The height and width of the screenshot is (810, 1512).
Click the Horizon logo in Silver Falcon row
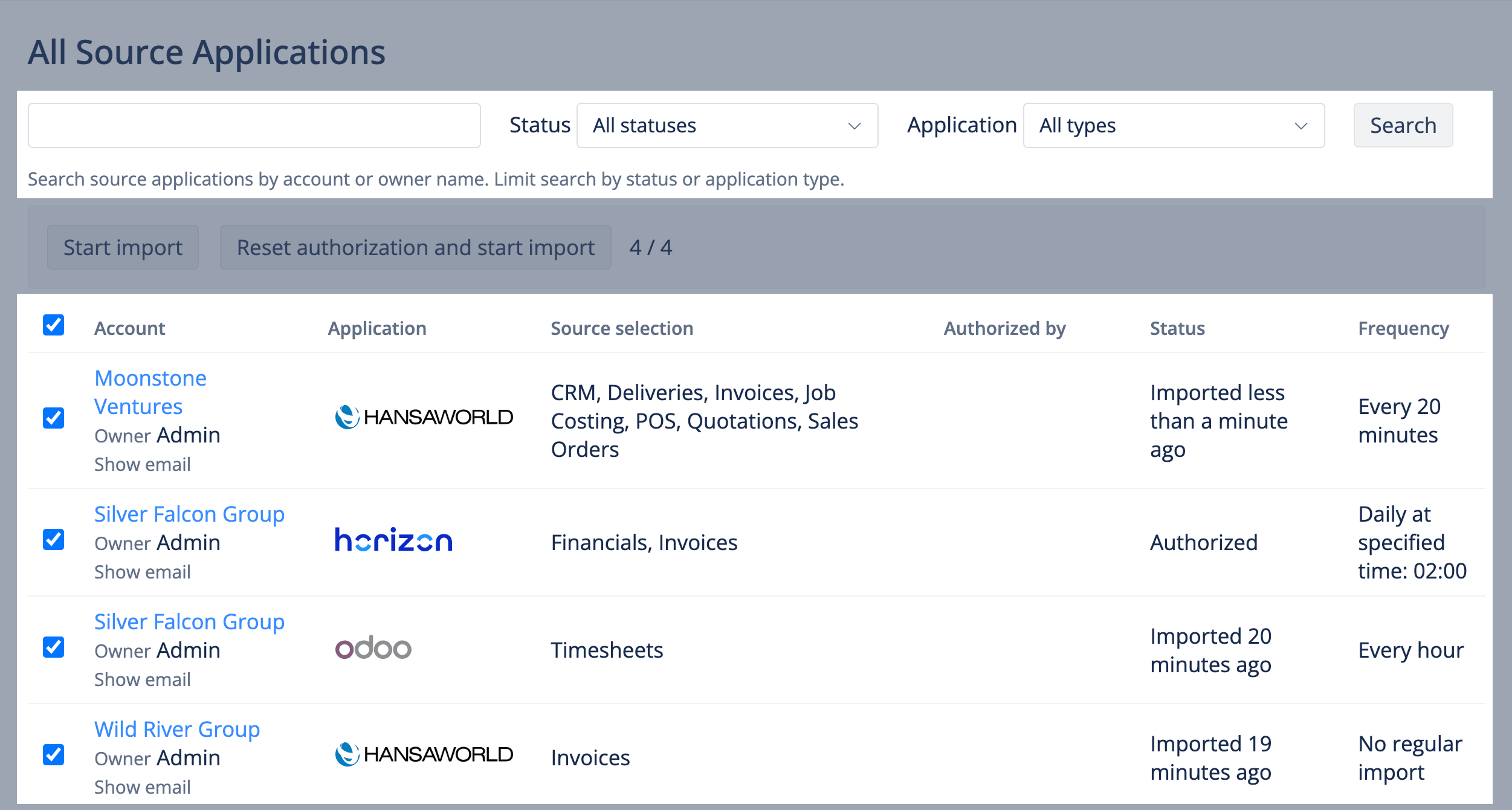393,540
